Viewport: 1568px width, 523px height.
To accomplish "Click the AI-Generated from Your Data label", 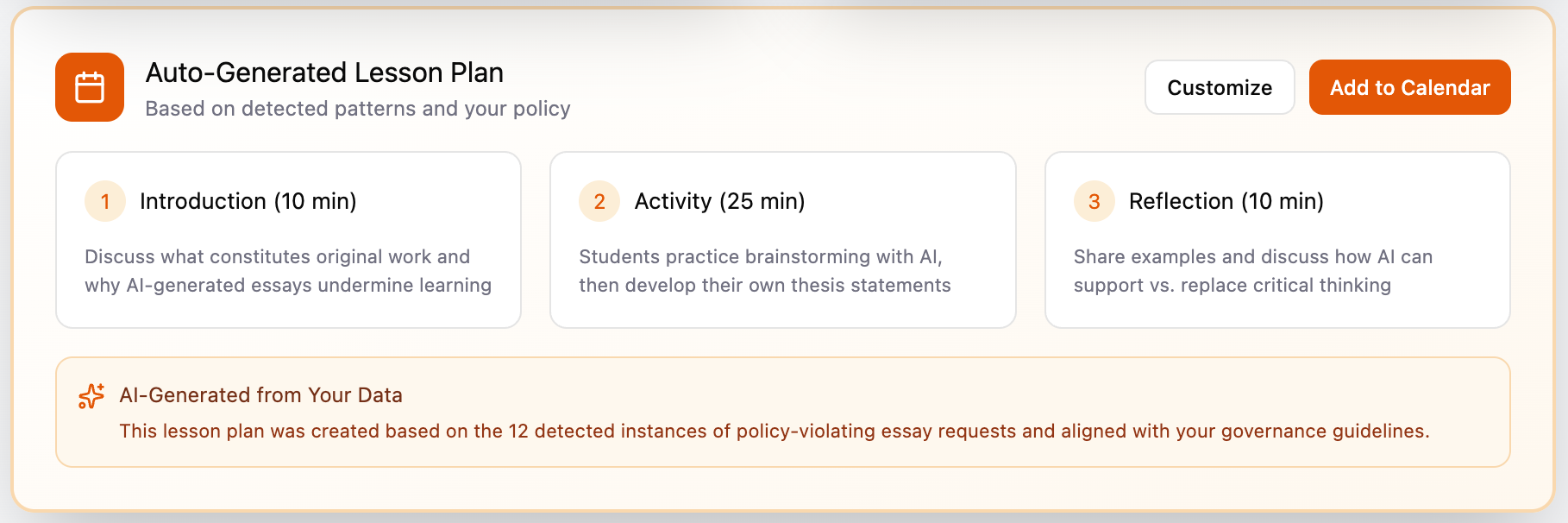I will pos(260,394).
